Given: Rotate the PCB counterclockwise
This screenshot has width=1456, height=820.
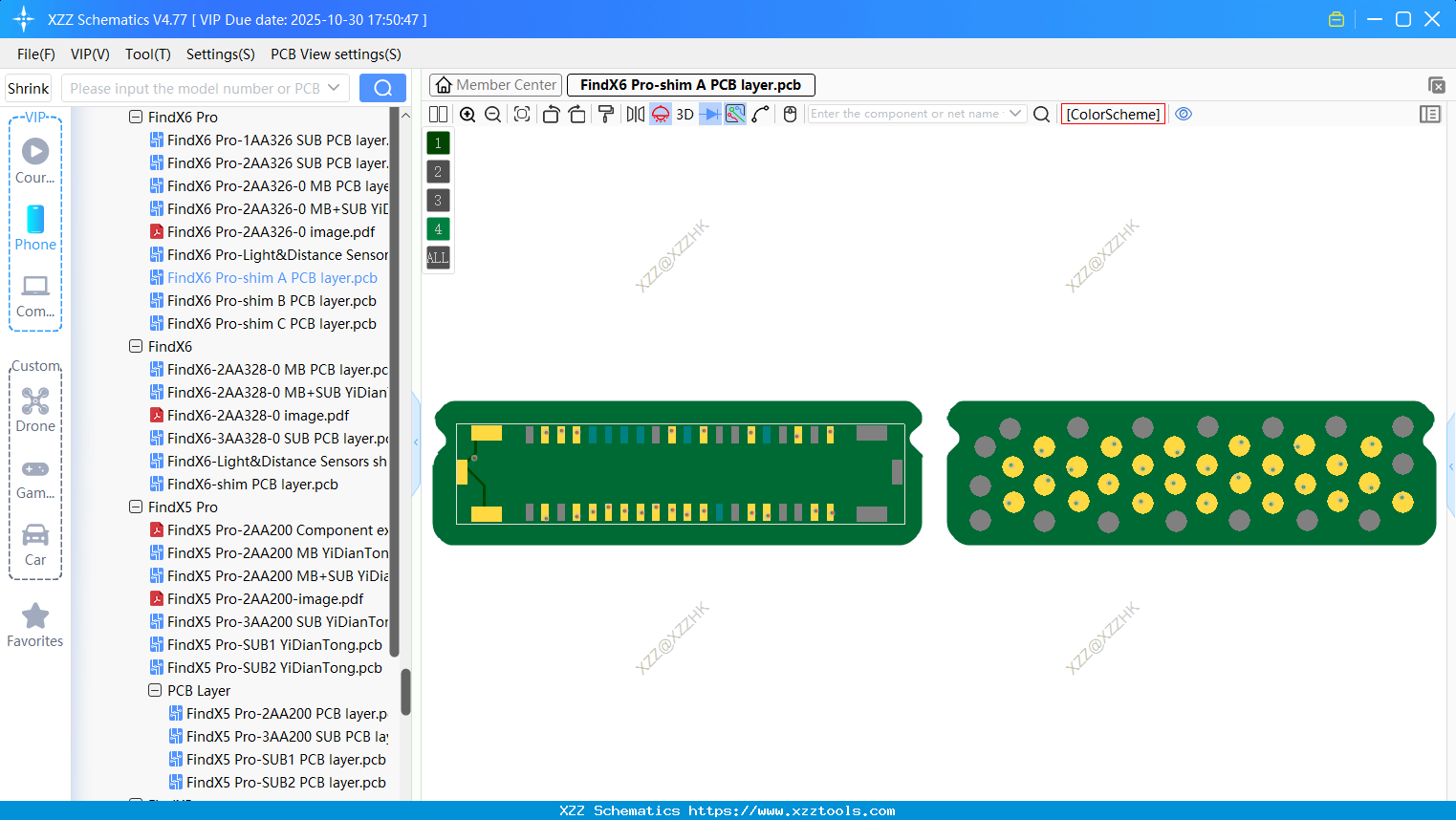Looking at the screenshot, I should 551,114.
